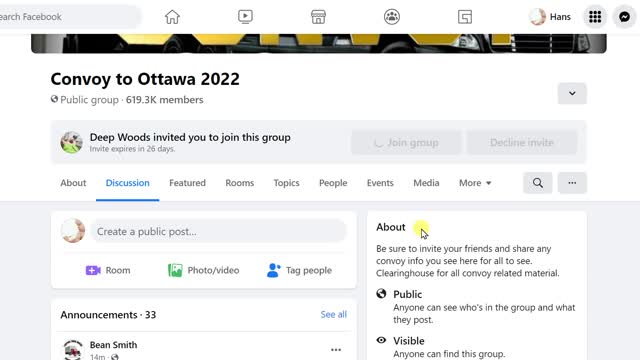
Task: Click the group cover photo
Action: pyautogui.click(x=319, y=43)
